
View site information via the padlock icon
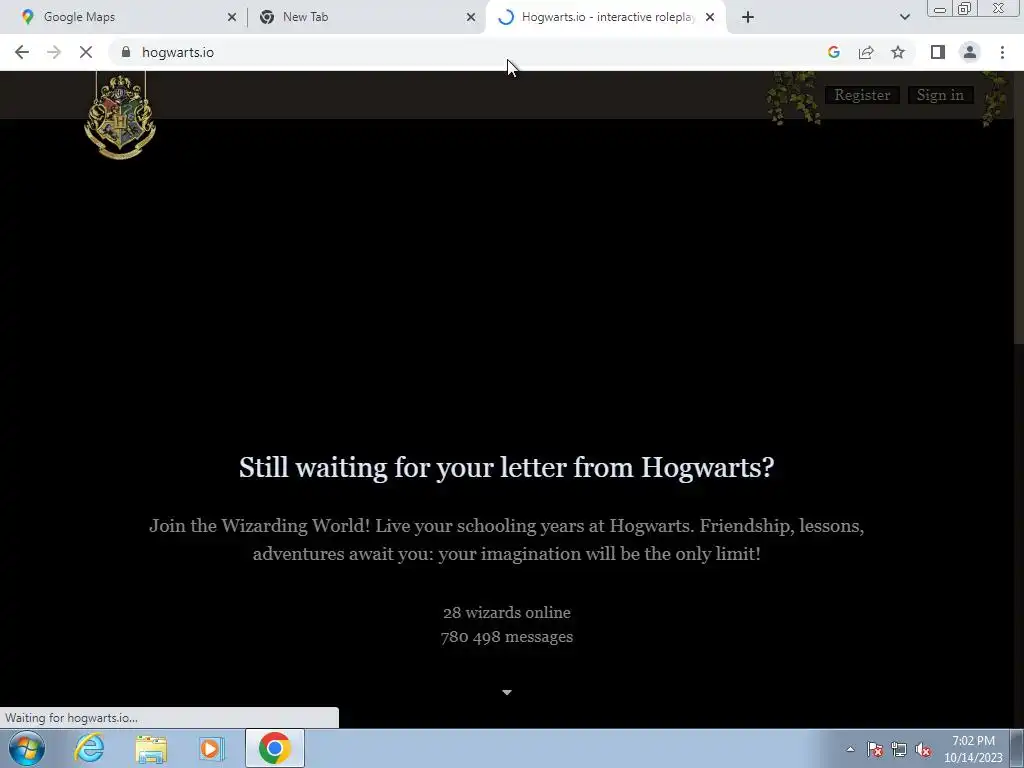tap(126, 52)
